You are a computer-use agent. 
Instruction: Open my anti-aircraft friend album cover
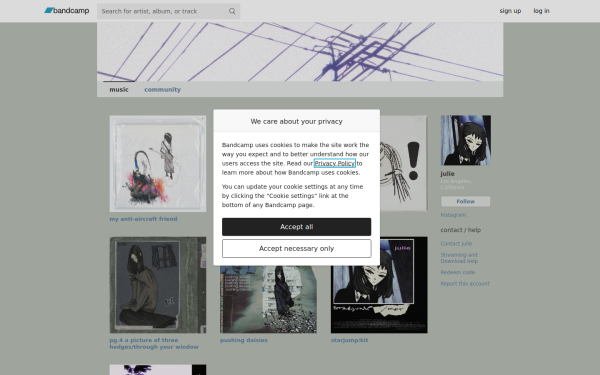(x=158, y=164)
